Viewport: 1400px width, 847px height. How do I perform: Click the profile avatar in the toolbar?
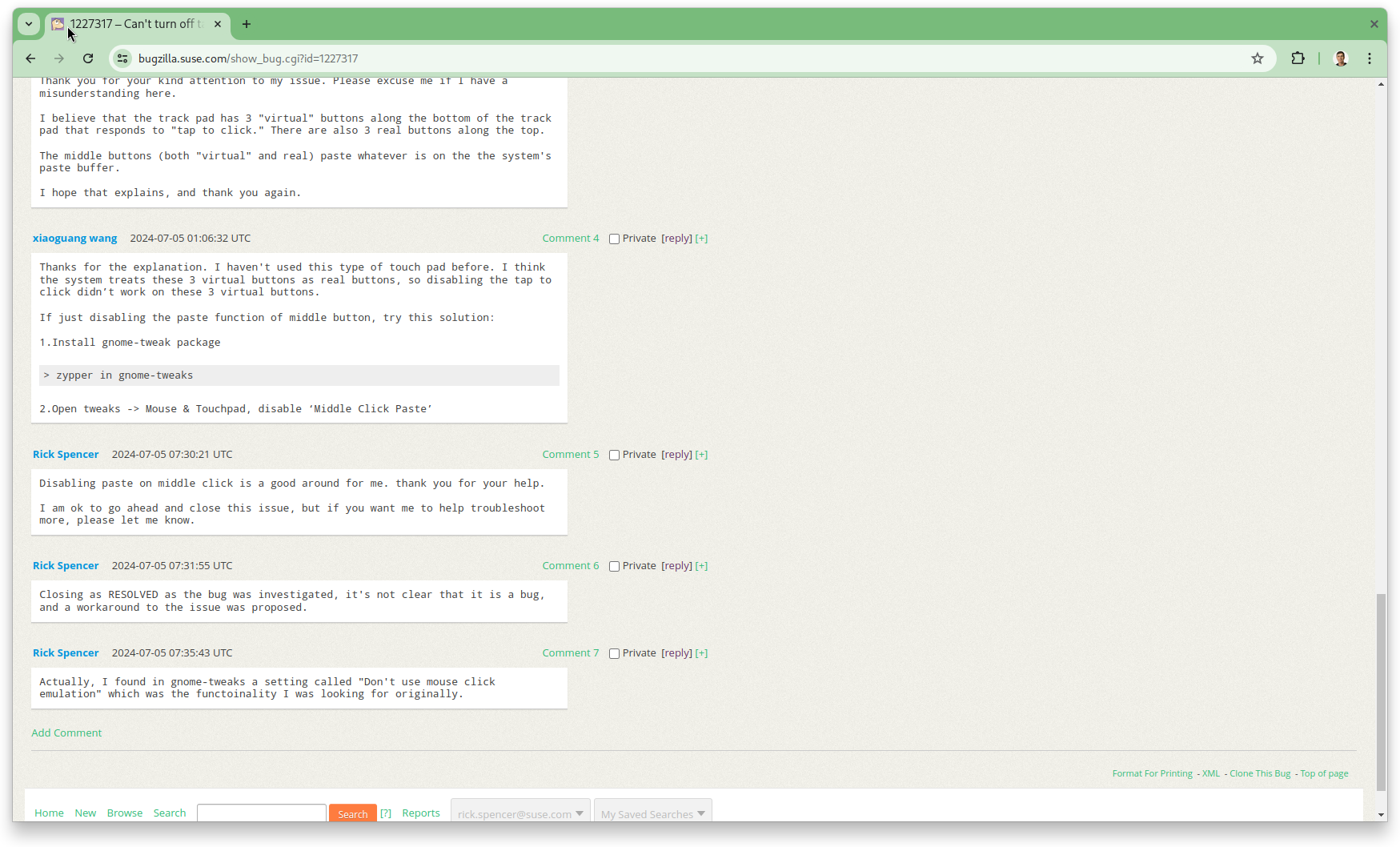(1341, 58)
